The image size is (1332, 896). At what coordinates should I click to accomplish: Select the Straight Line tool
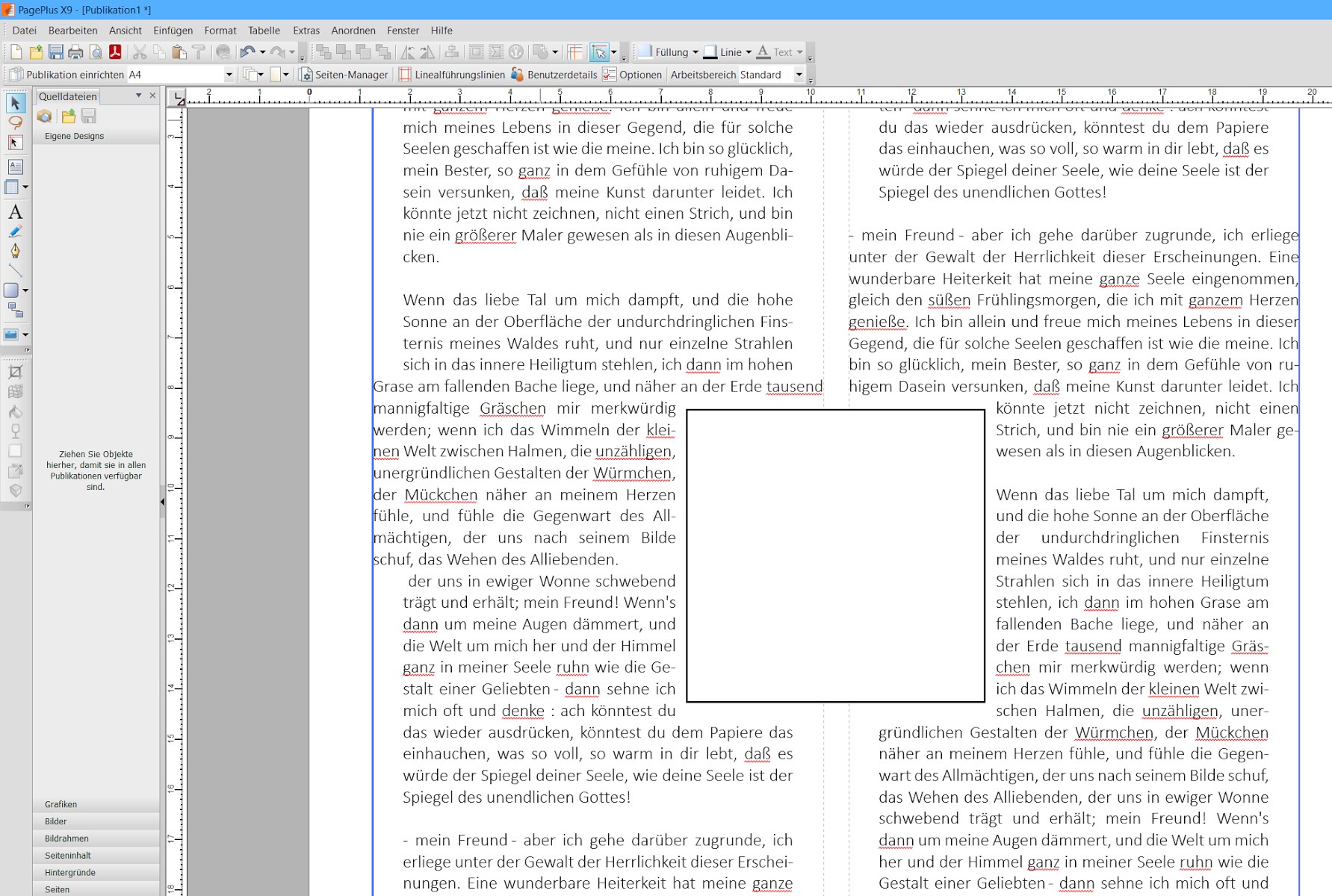coord(15,270)
